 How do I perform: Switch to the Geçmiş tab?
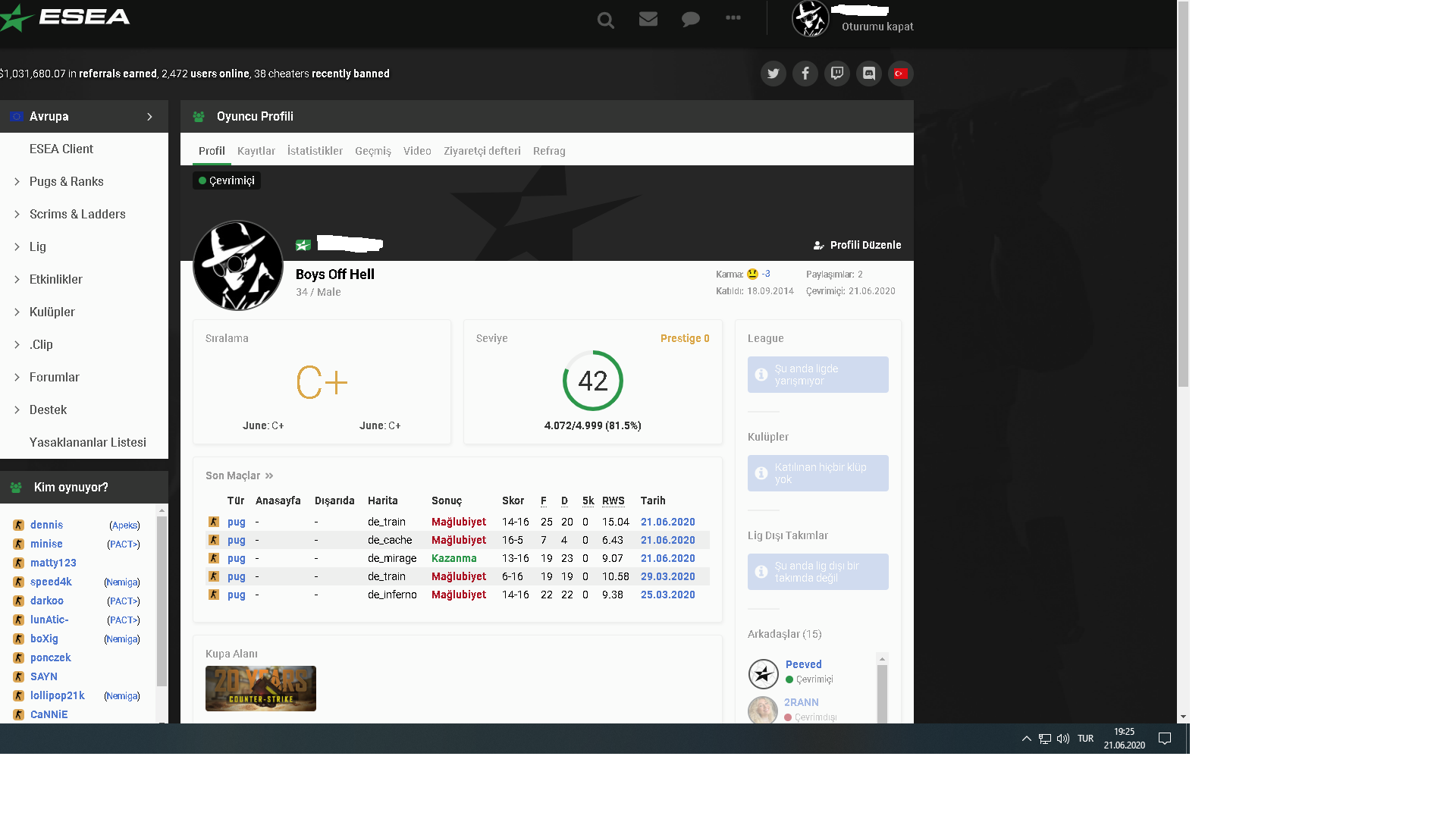373,151
